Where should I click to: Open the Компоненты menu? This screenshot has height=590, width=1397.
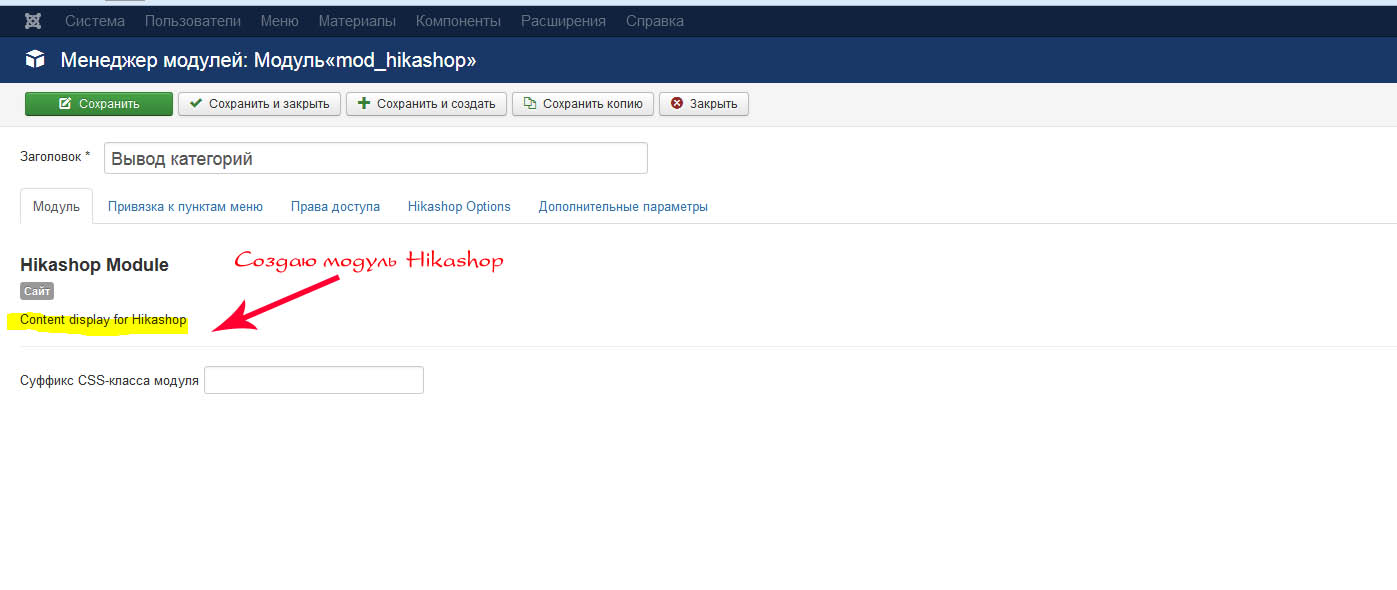pos(458,21)
